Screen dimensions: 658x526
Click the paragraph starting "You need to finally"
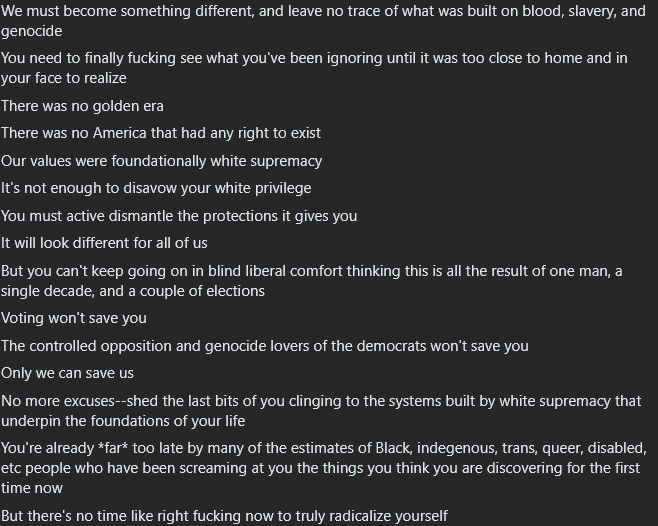point(314,68)
